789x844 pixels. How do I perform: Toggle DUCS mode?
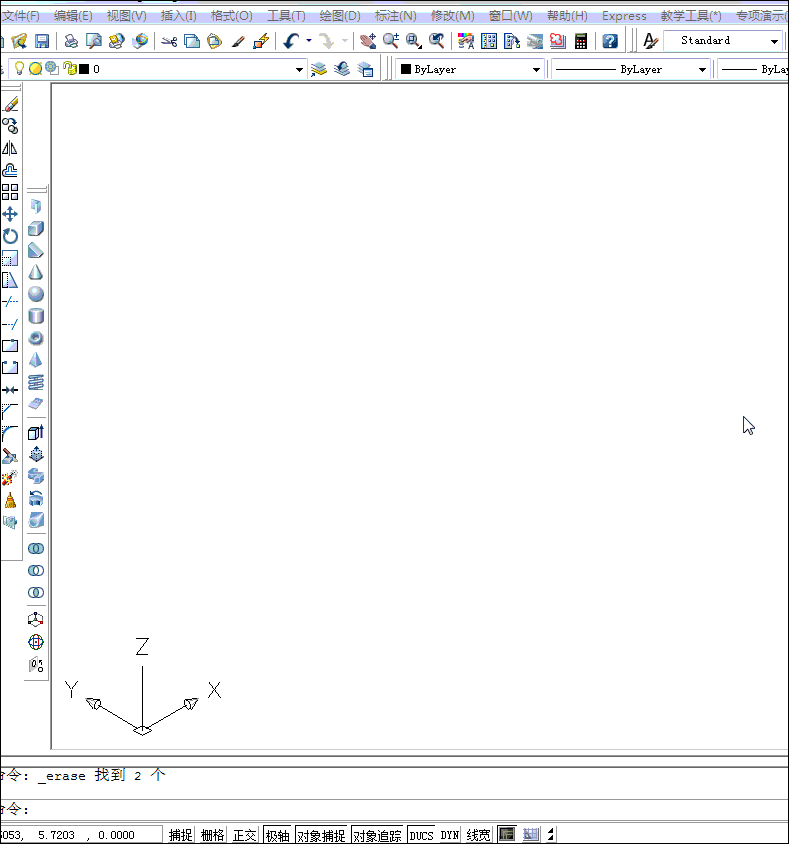421,835
